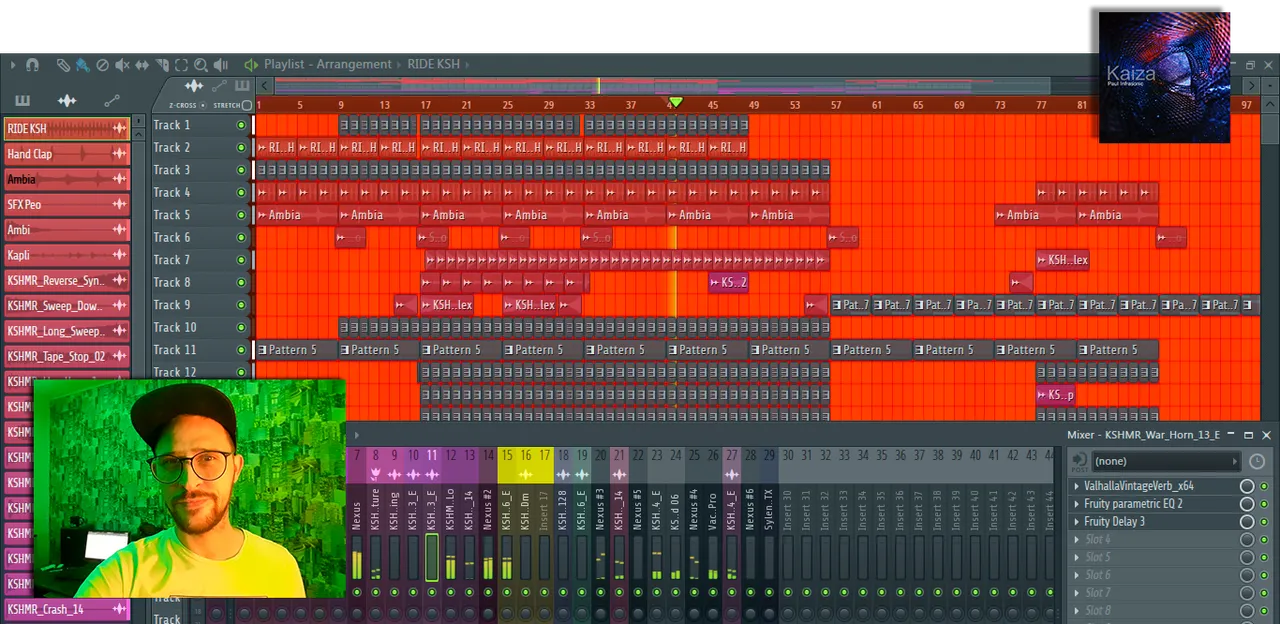The image size is (1280, 624).
Task: Click waveform icon above Z-CROSS label
Action: (194, 87)
